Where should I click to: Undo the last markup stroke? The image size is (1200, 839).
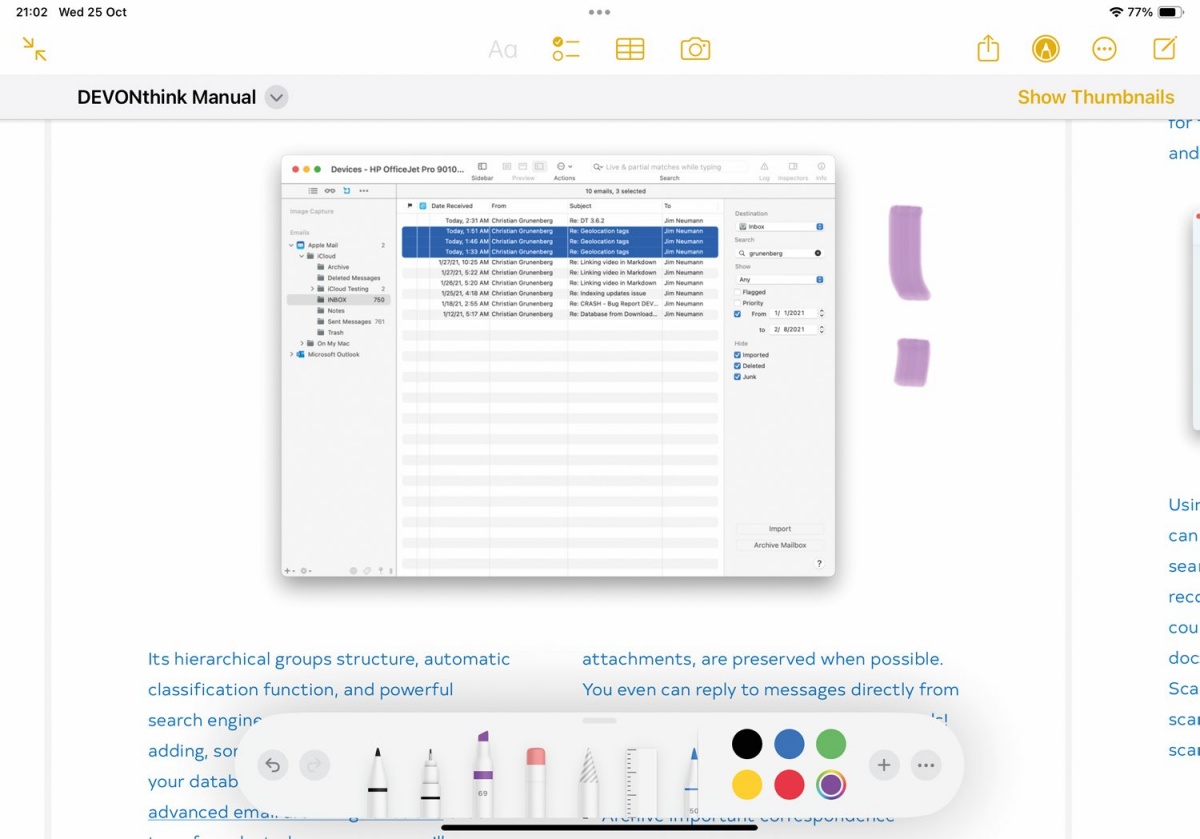click(x=272, y=766)
